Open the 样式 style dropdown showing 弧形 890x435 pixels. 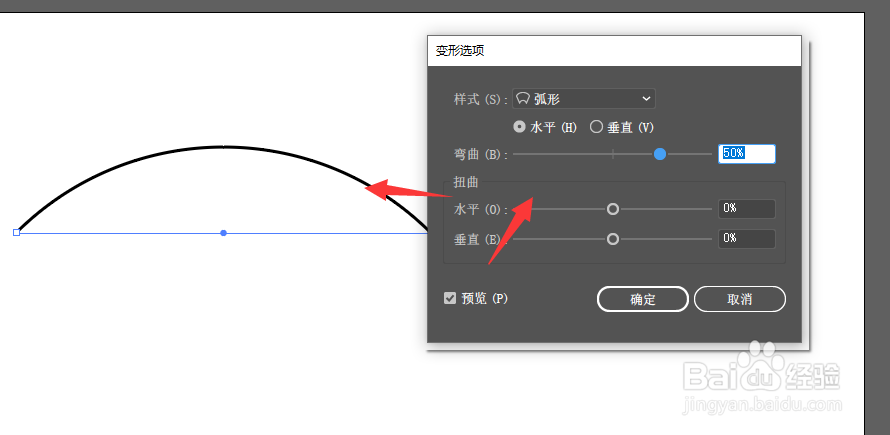[x=583, y=99]
